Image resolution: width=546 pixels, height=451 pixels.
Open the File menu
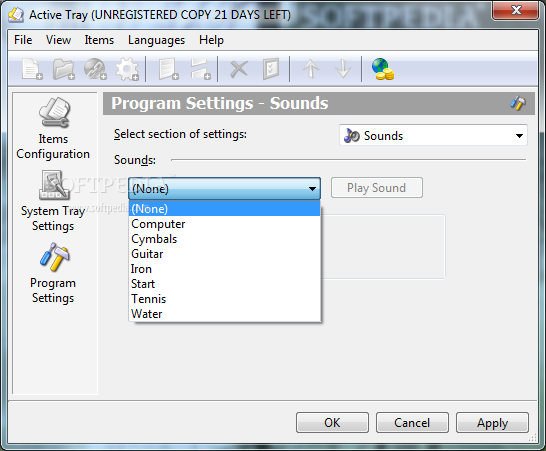coord(23,40)
